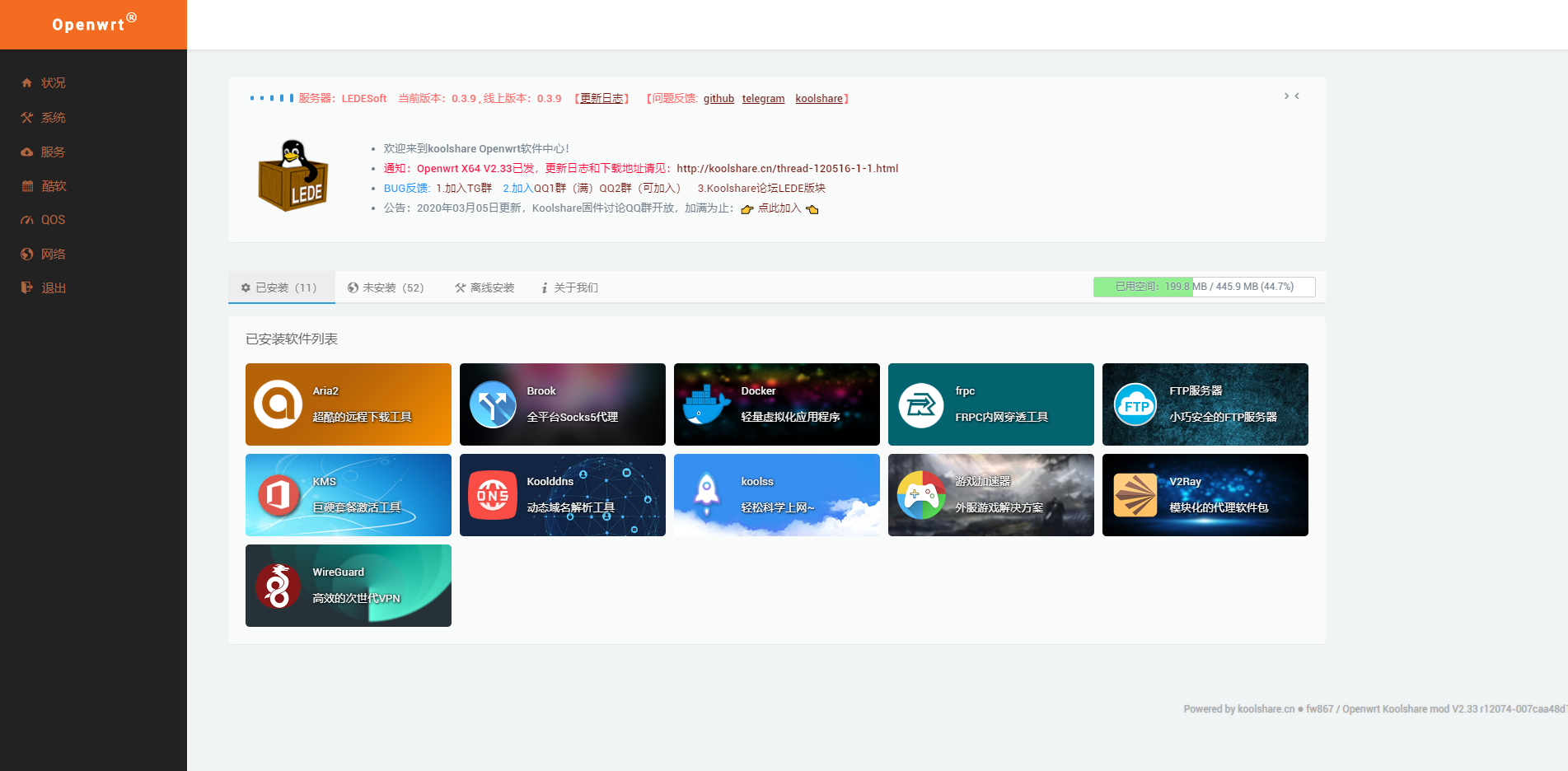Click the Koolddns DNS icon

tap(493, 495)
